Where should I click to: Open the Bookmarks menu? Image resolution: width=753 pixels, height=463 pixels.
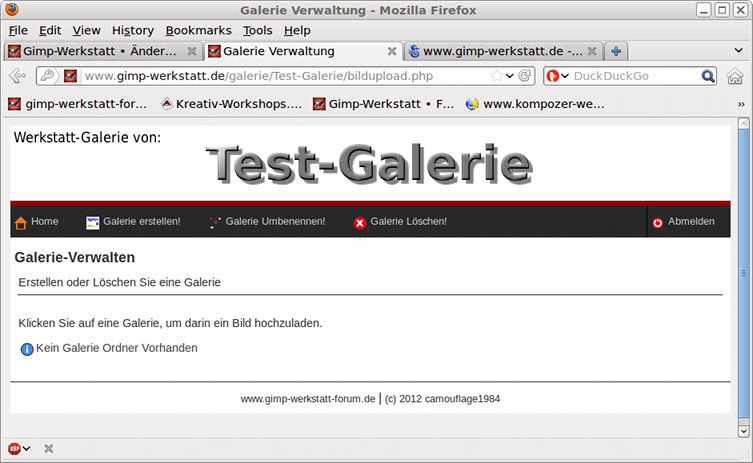pos(198,30)
